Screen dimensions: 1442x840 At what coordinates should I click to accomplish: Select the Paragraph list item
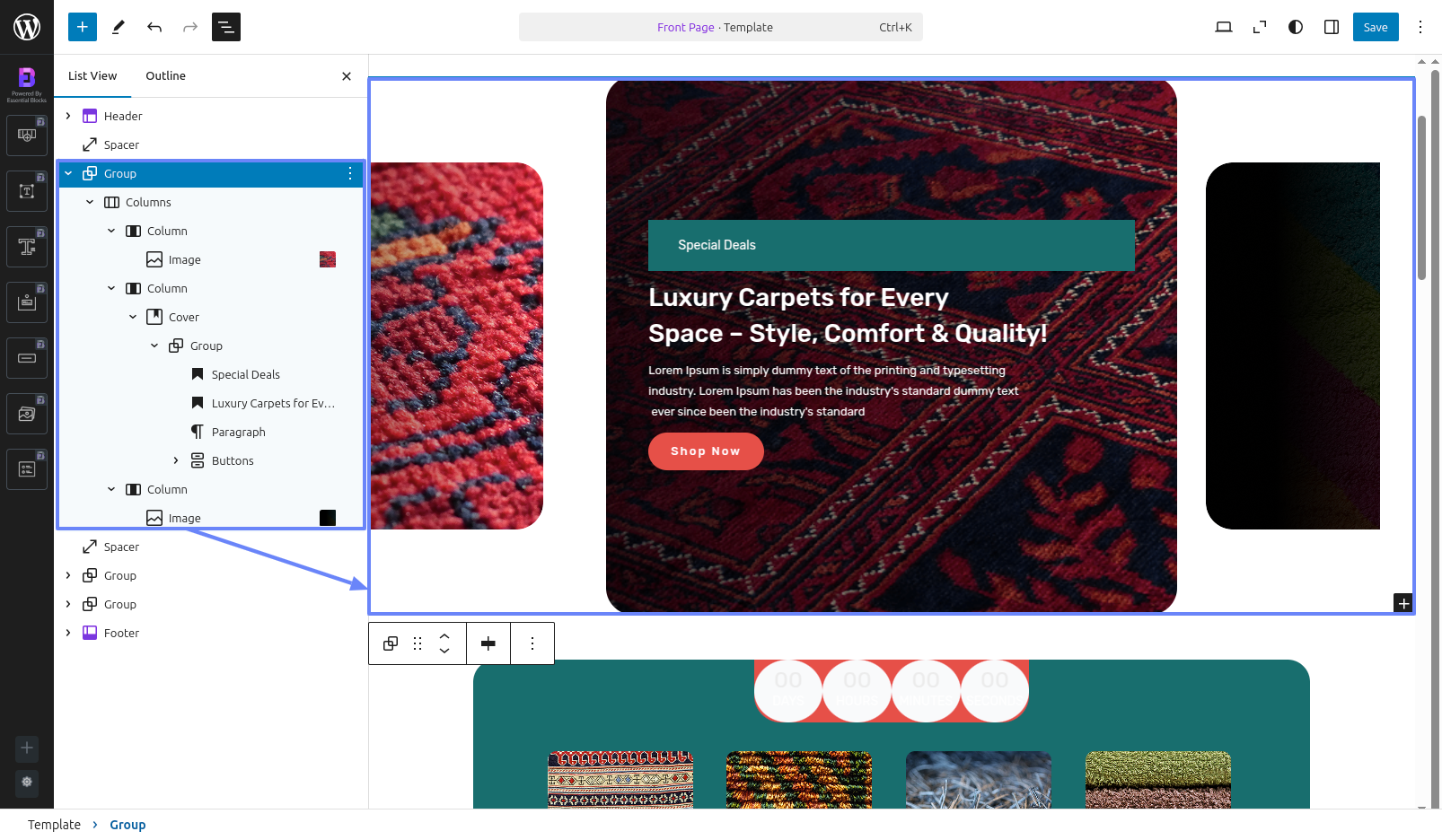(x=211, y=432)
